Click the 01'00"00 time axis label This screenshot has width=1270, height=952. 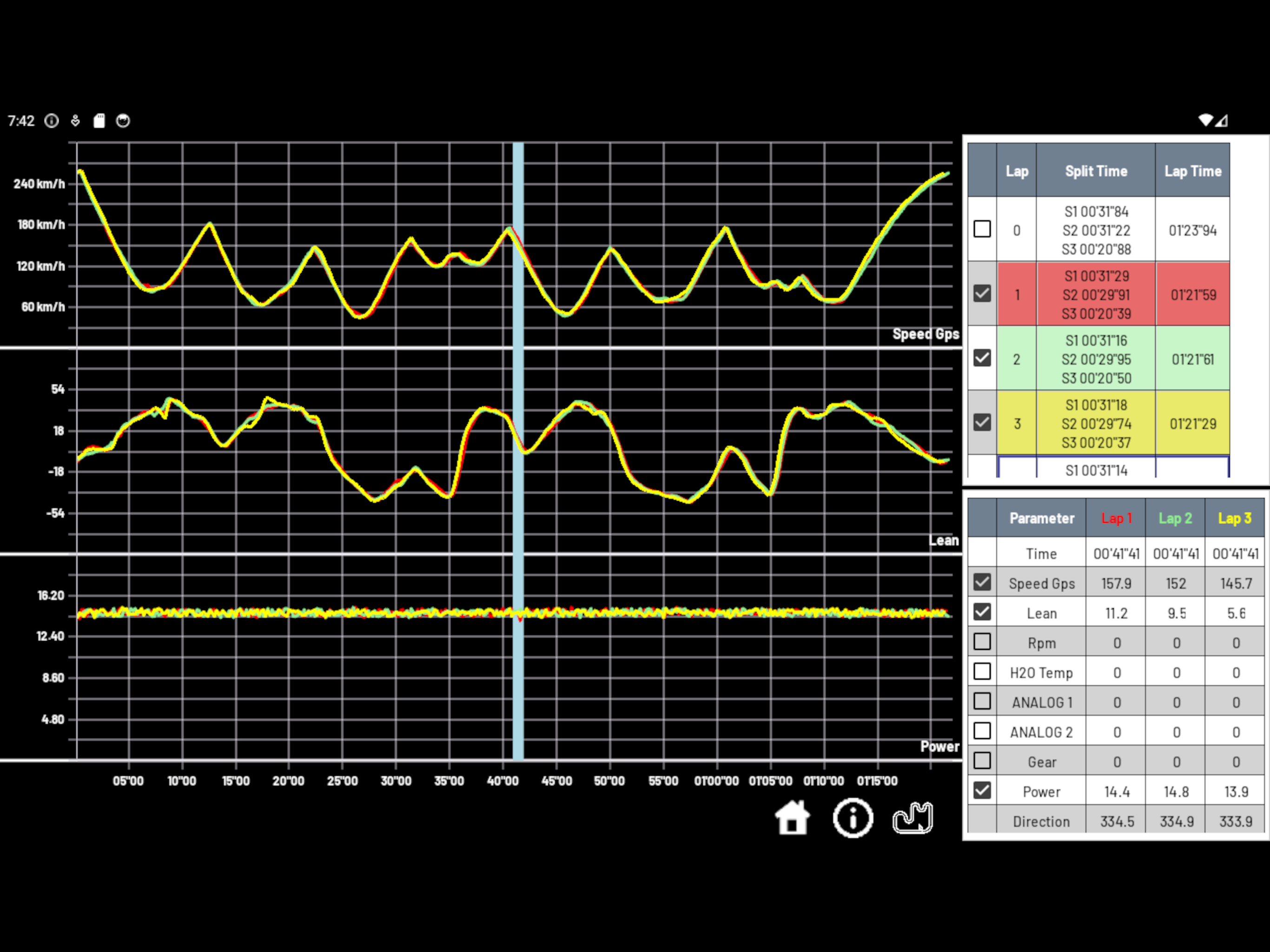click(x=716, y=781)
